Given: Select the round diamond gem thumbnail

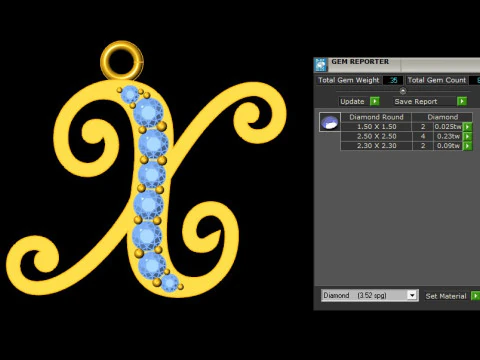Looking at the screenshot, I should (330, 122).
